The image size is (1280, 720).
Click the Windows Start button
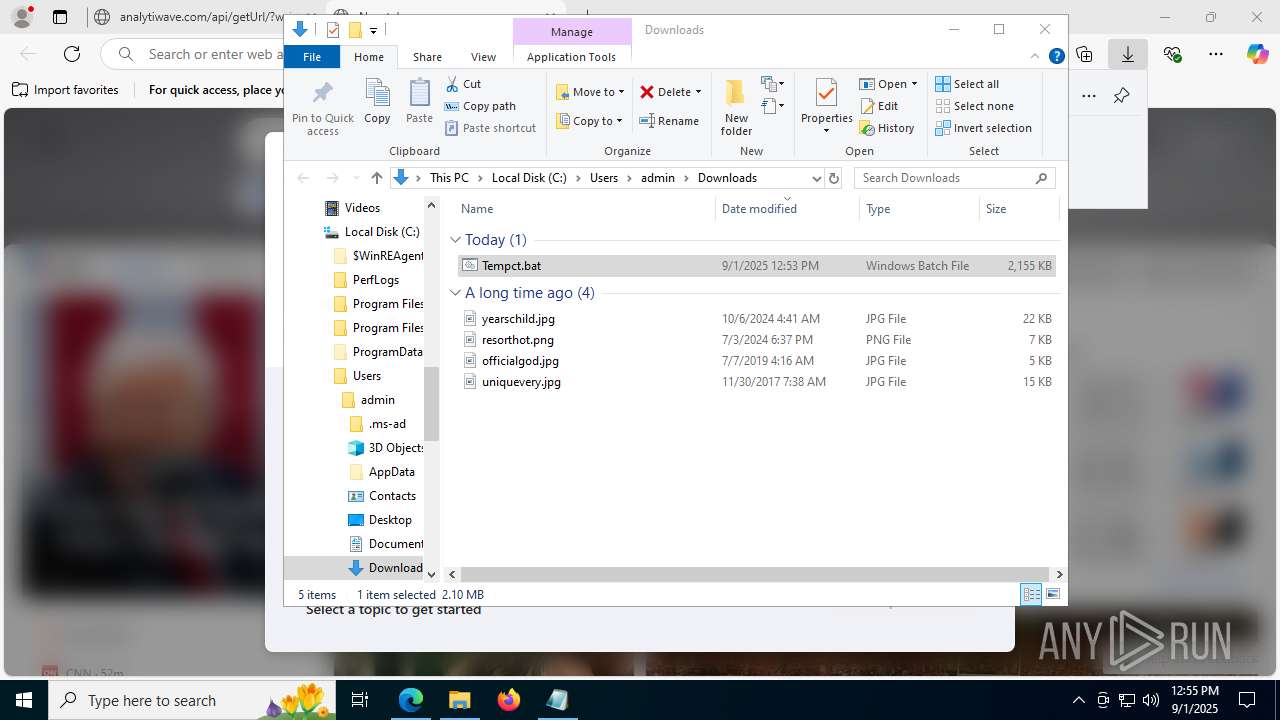(x=24, y=700)
